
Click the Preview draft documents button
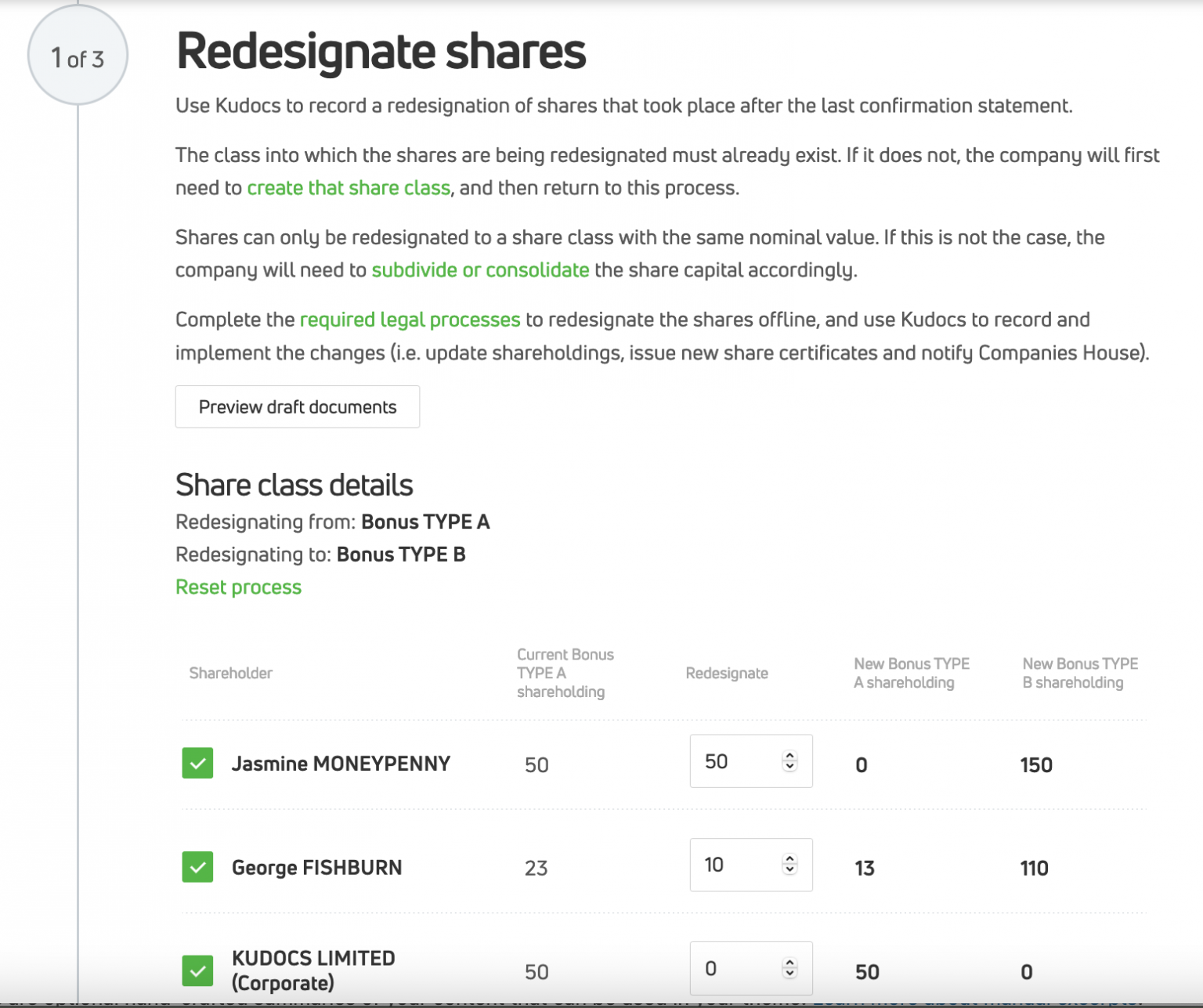point(298,406)
